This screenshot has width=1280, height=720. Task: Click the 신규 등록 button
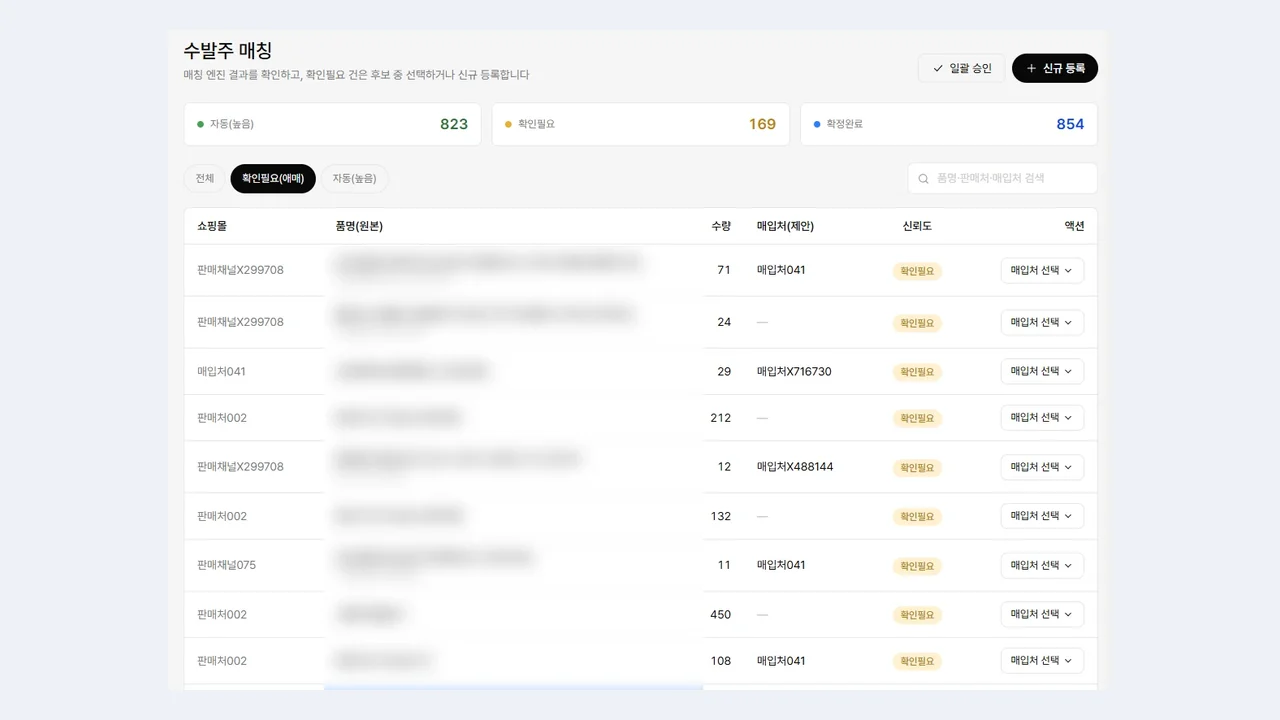pos(1055,68)
